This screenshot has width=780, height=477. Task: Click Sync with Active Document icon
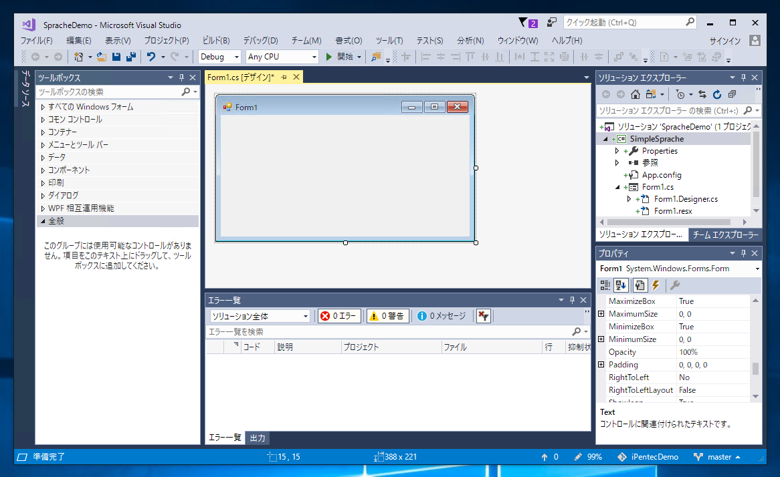click(702, 94)
